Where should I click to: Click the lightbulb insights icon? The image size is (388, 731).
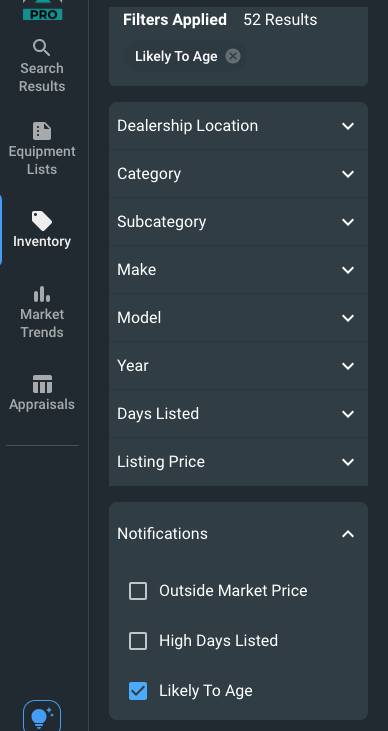point(42,718)
